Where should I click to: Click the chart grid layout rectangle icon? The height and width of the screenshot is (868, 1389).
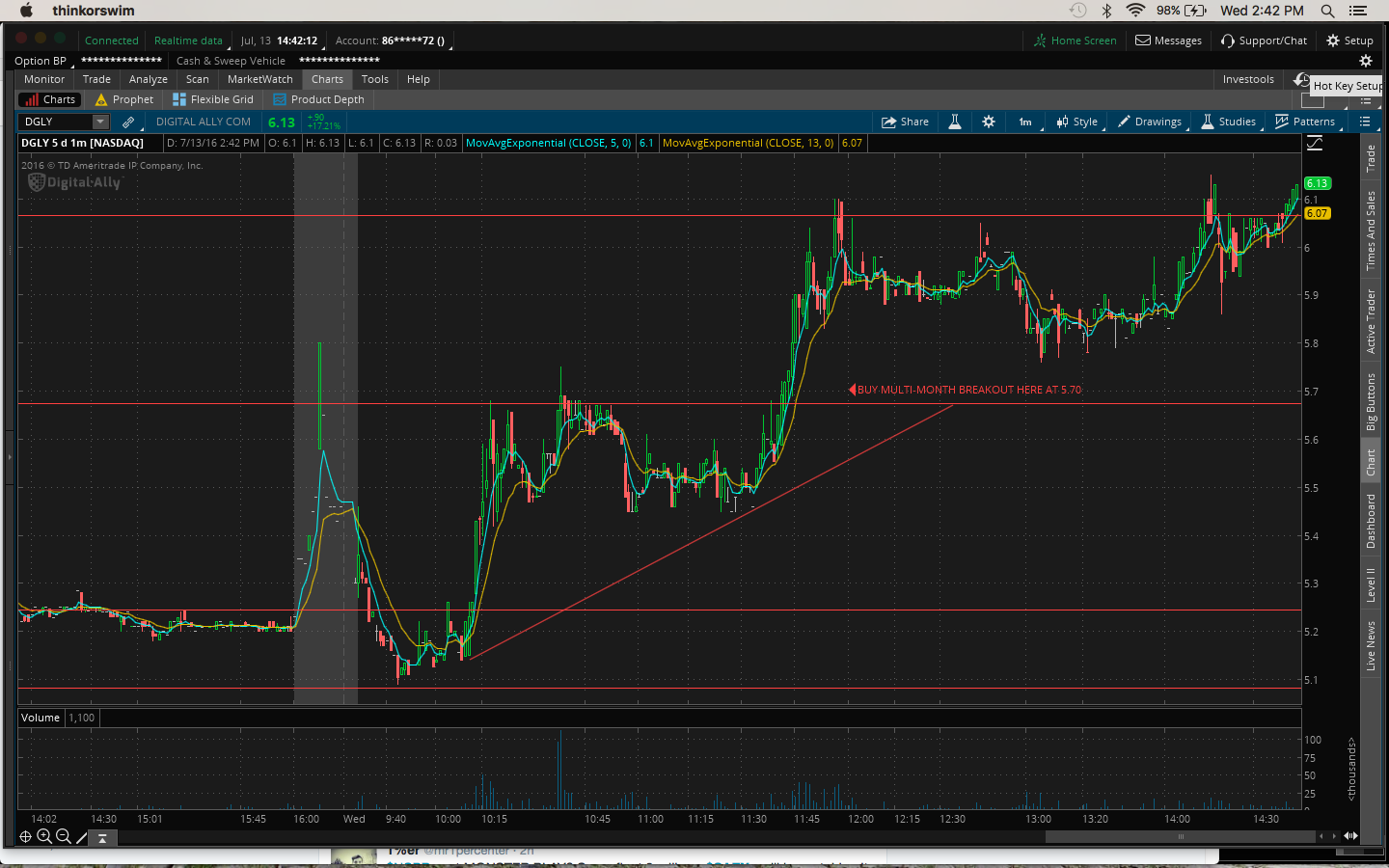point(1312,100)
